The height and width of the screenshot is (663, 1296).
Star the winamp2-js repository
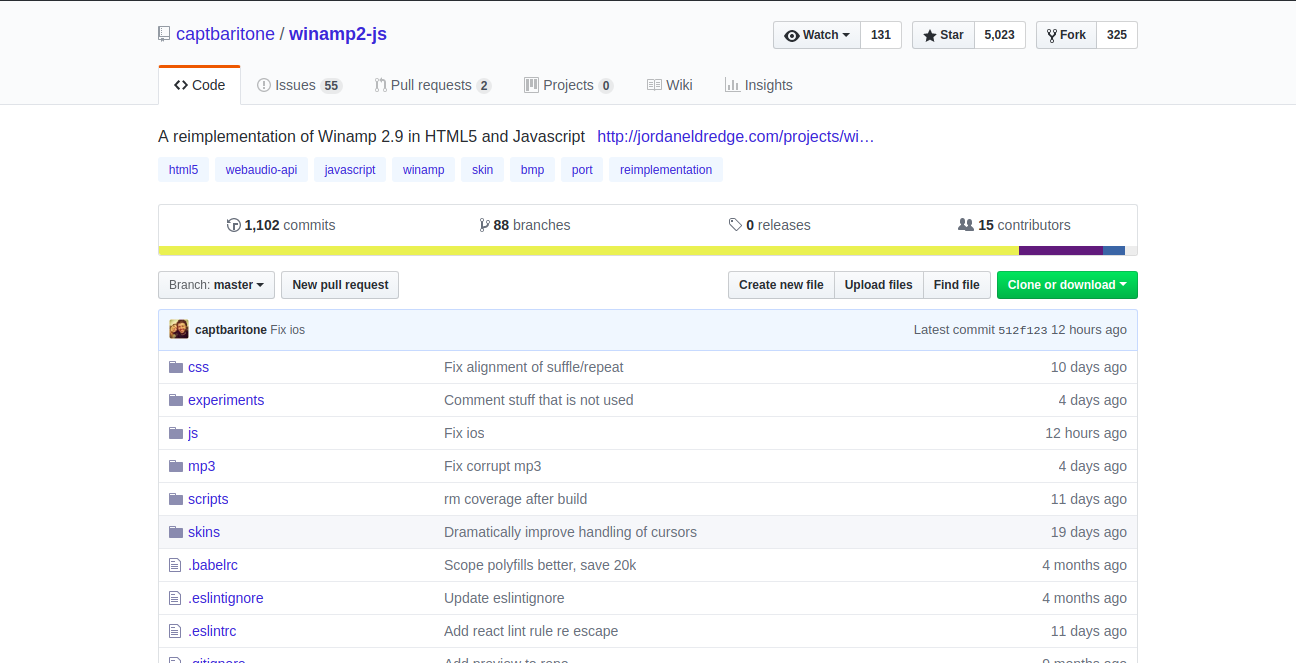943,35
